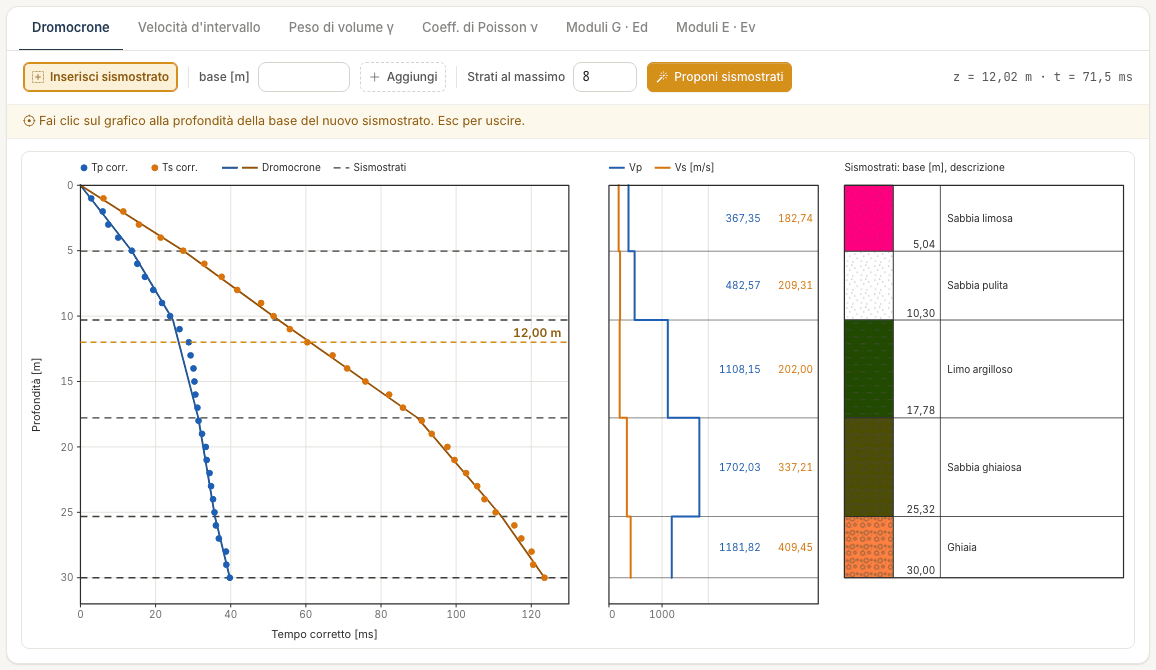This screenshot has width=1156, height=670.
Task: Toggle the Inserisci sismostrato button
Action: pos(100,77)
